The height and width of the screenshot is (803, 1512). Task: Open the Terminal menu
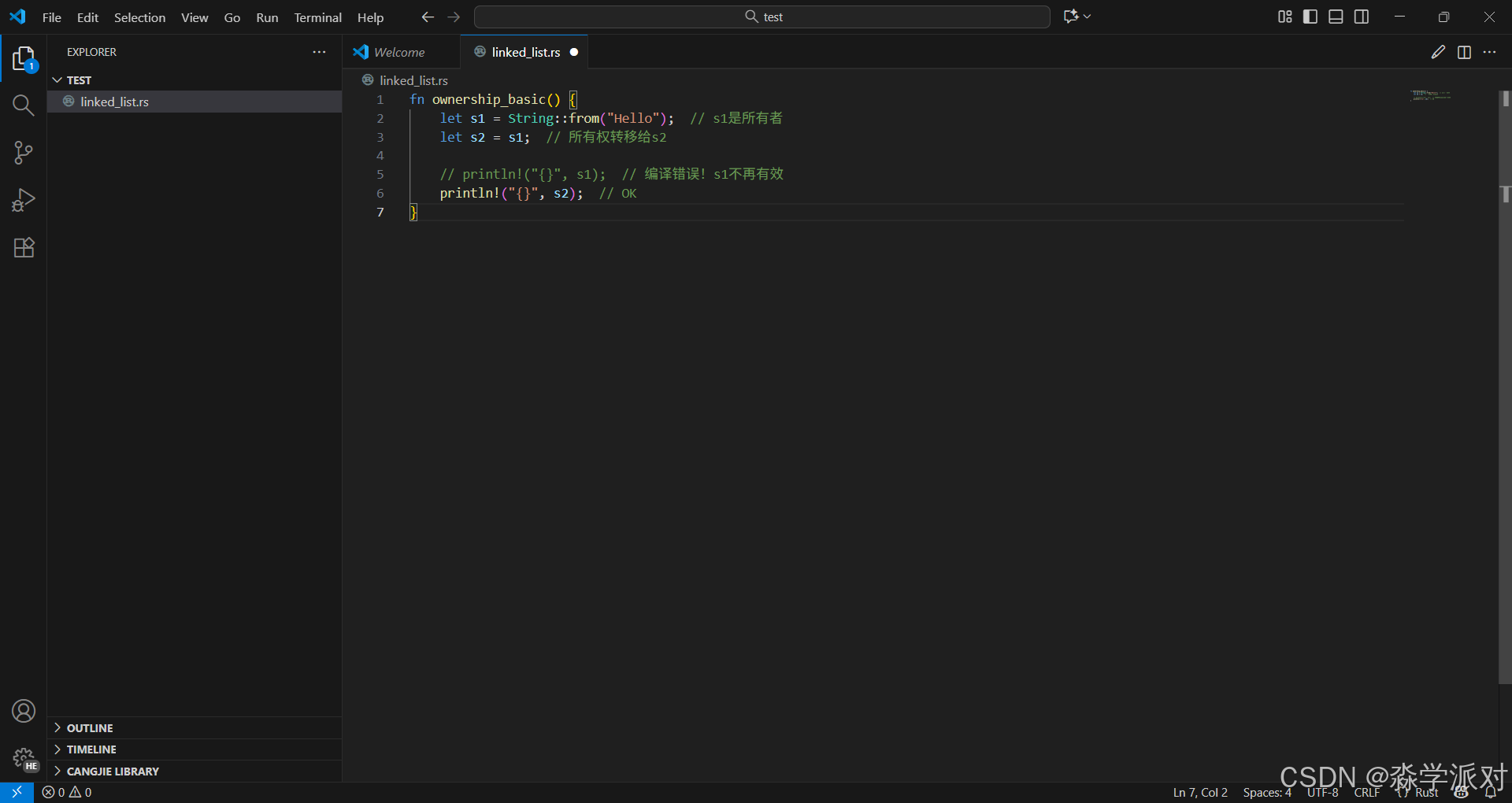318,17
